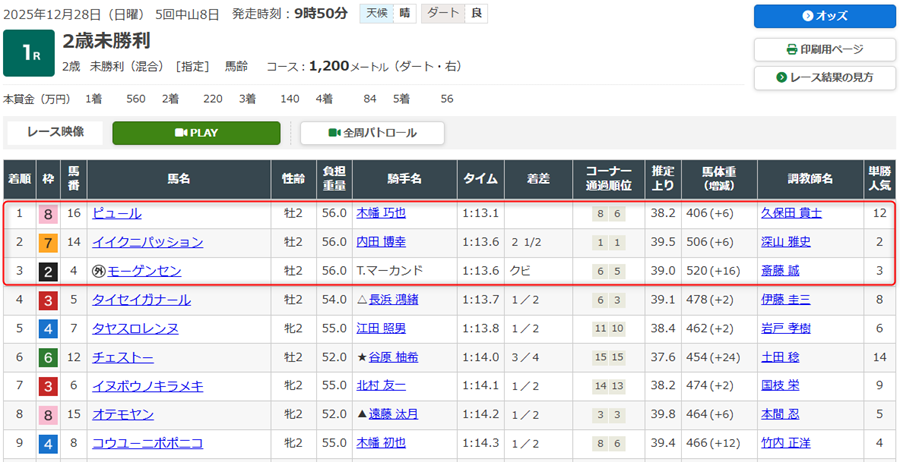Click blue frame 4 badge for タヤスロレンヌ

(x=48, y=329)
